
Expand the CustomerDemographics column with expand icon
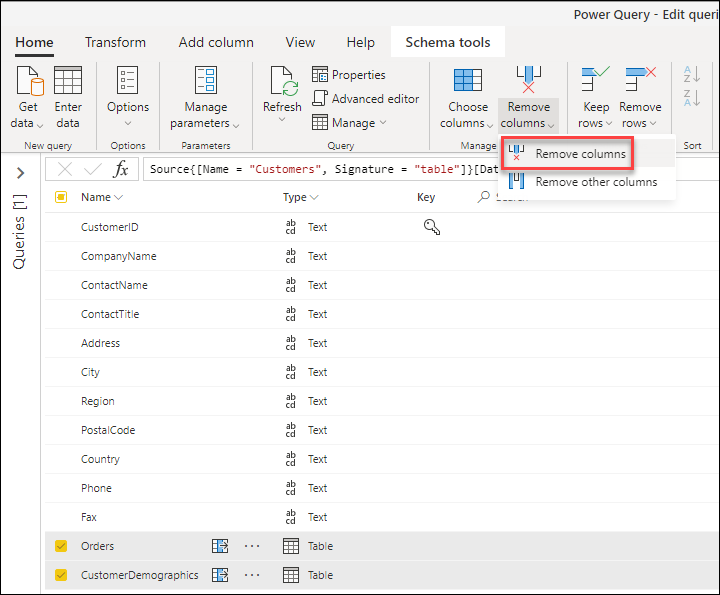click(x=220, y=575)
